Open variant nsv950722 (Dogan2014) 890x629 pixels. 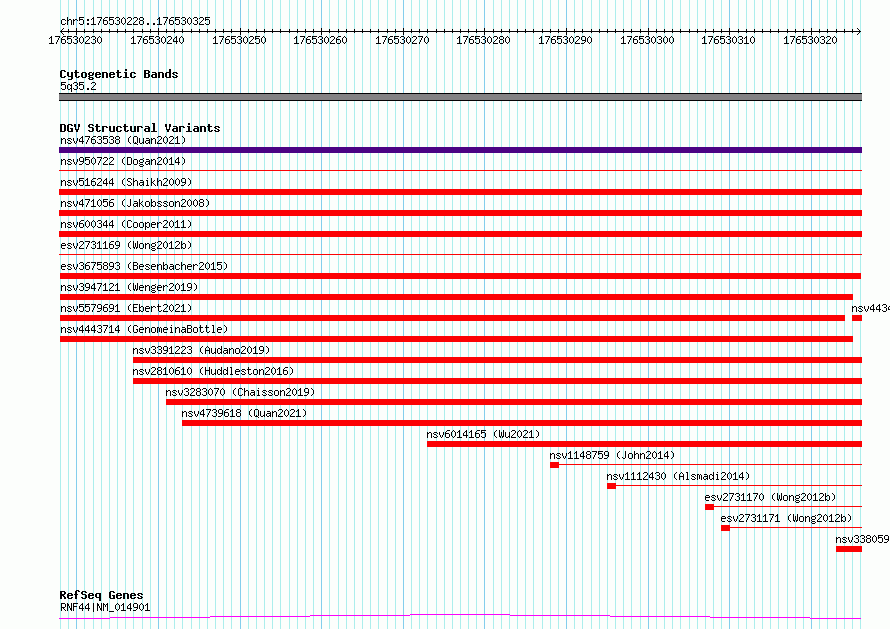(x=123, y=161)
